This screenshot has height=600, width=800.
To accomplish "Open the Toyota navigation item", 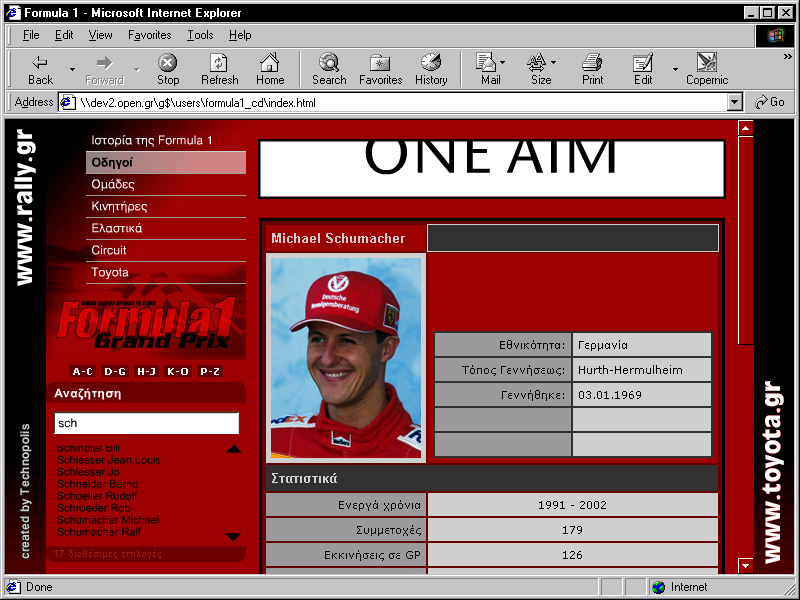I will [166, 272].
